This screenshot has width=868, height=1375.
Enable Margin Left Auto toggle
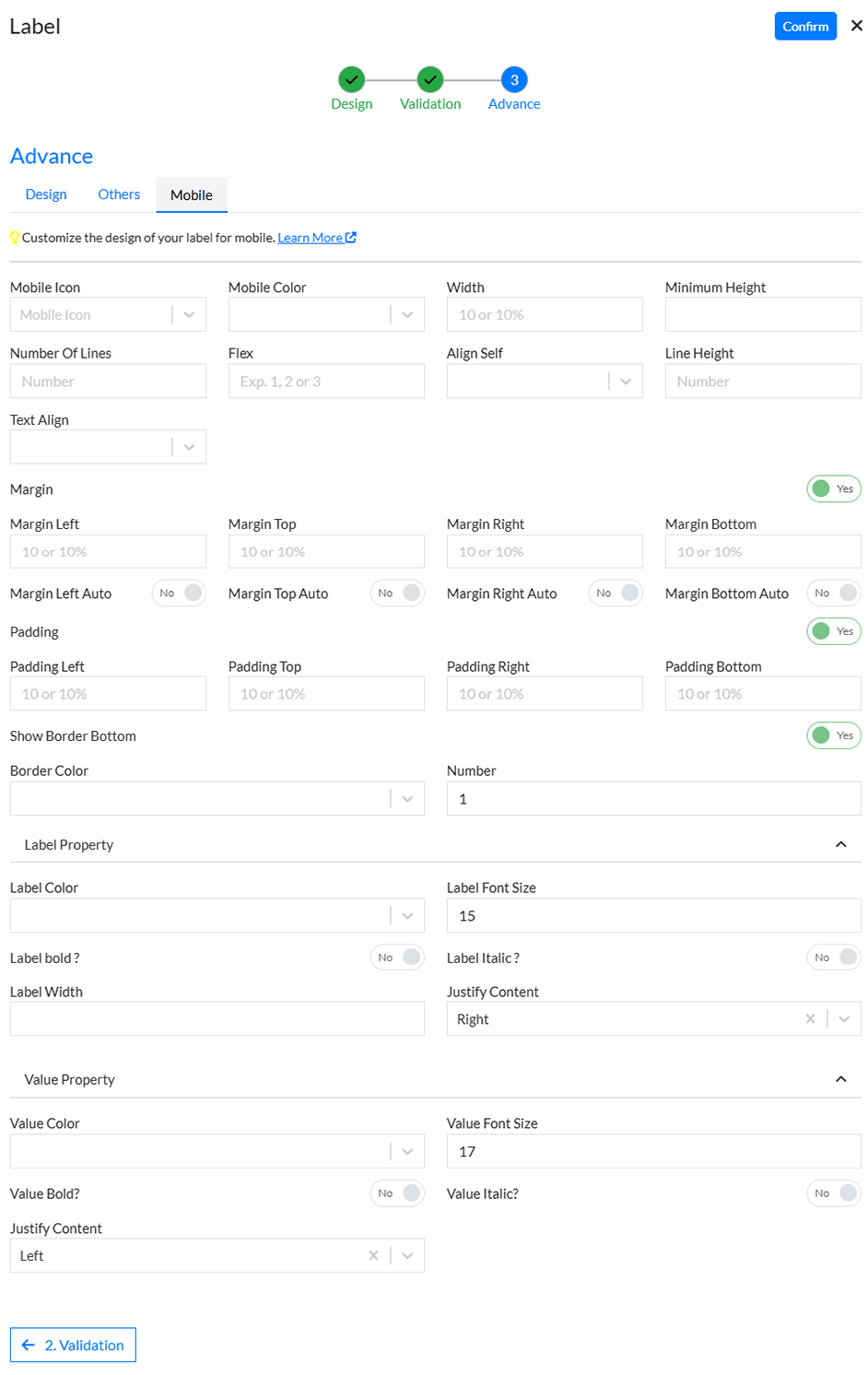coord(179,593)
